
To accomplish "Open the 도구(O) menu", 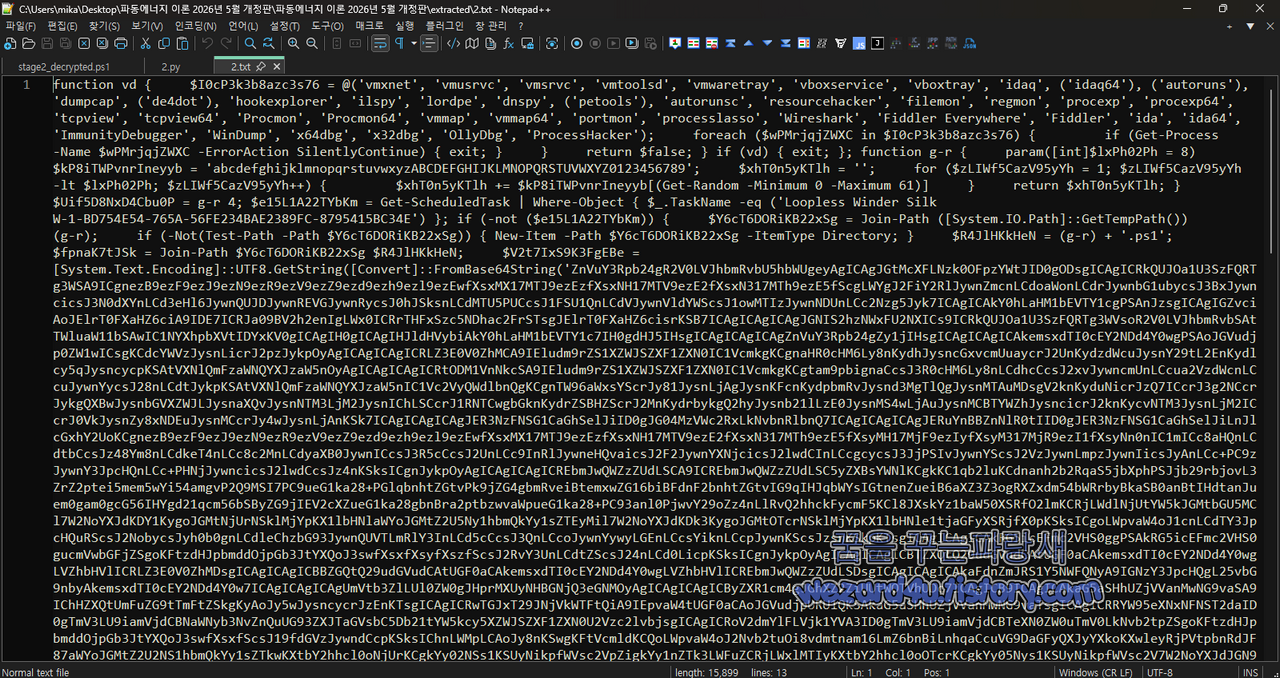I will click(328, 25).
